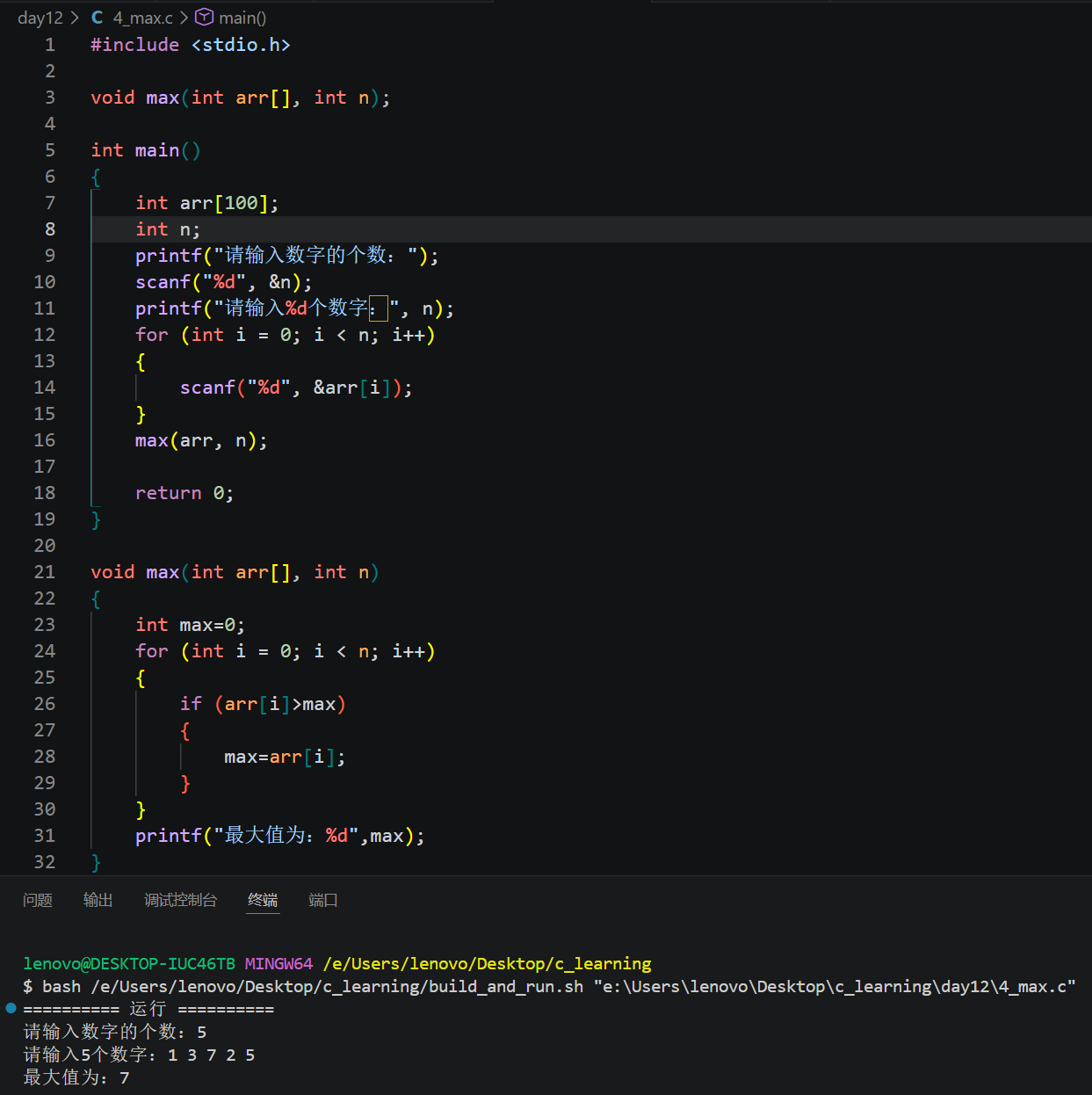This screenshot has height=1095, width=1092.
Task: Click the #include <stdio.h> line
Action: pos(191,45)
